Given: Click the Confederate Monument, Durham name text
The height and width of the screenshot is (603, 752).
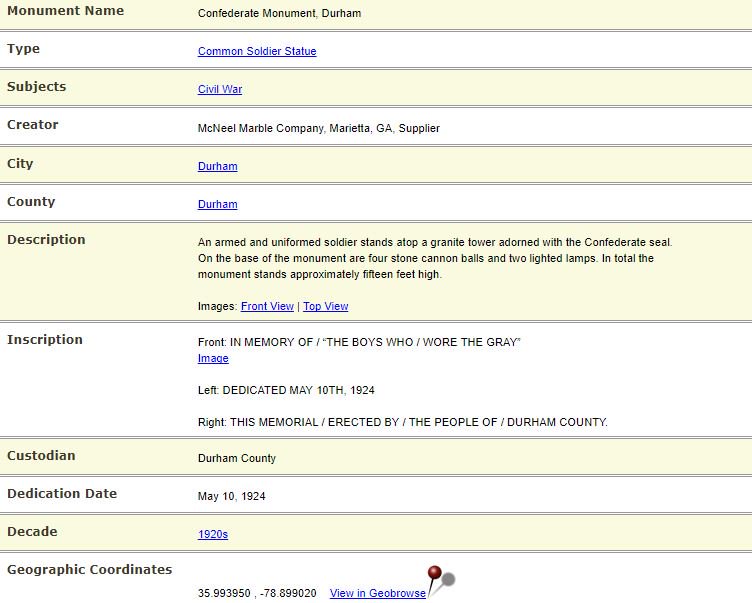Looking at the screenshot, I should coord(279,13).
